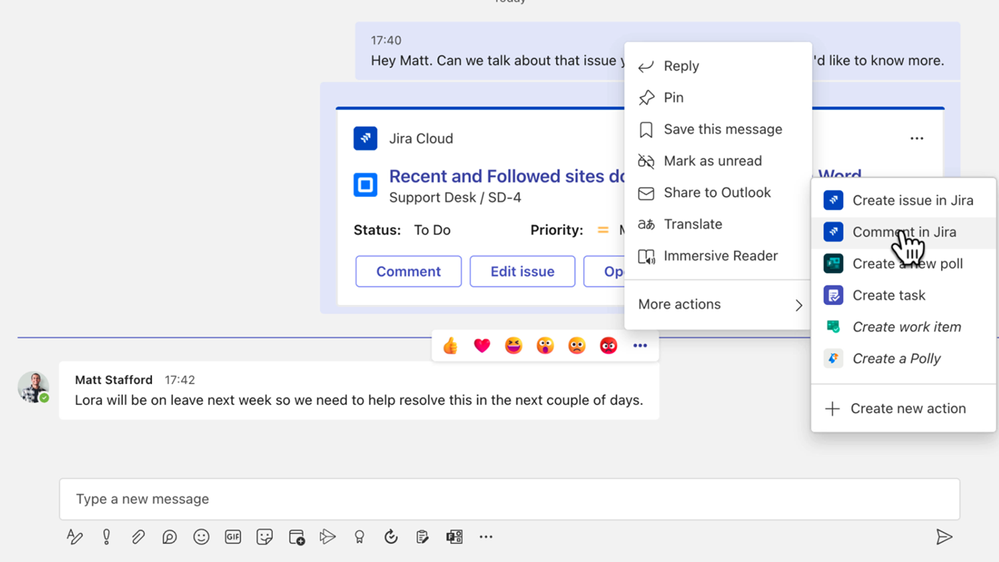Select Create a new poll
The height and width of the screenshot is (562, 999).
[x=904, y=264]
